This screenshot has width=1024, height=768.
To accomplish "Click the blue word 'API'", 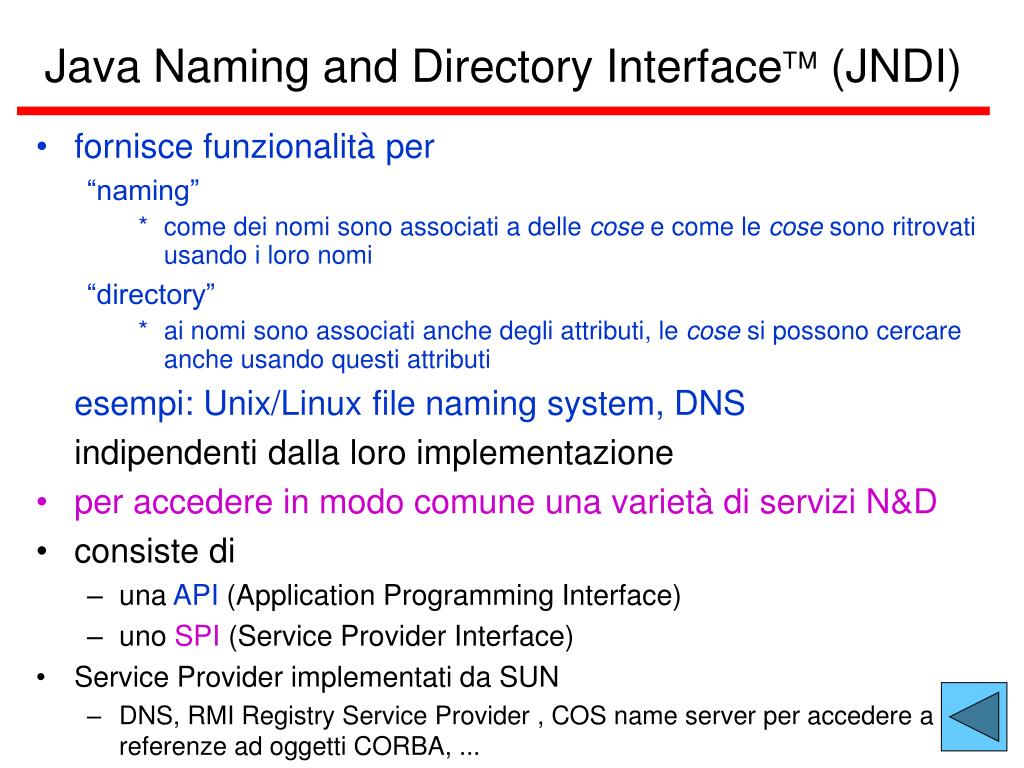I will click(195, 595).
